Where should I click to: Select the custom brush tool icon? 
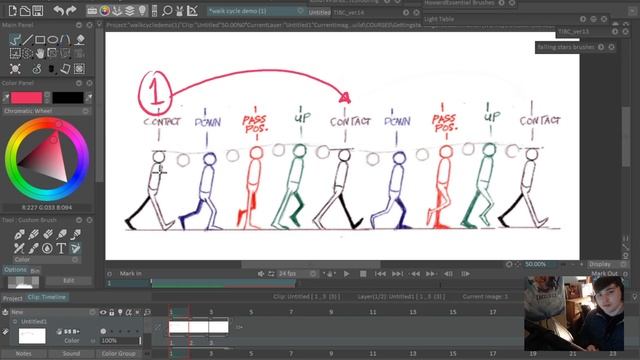click(76, 248)
